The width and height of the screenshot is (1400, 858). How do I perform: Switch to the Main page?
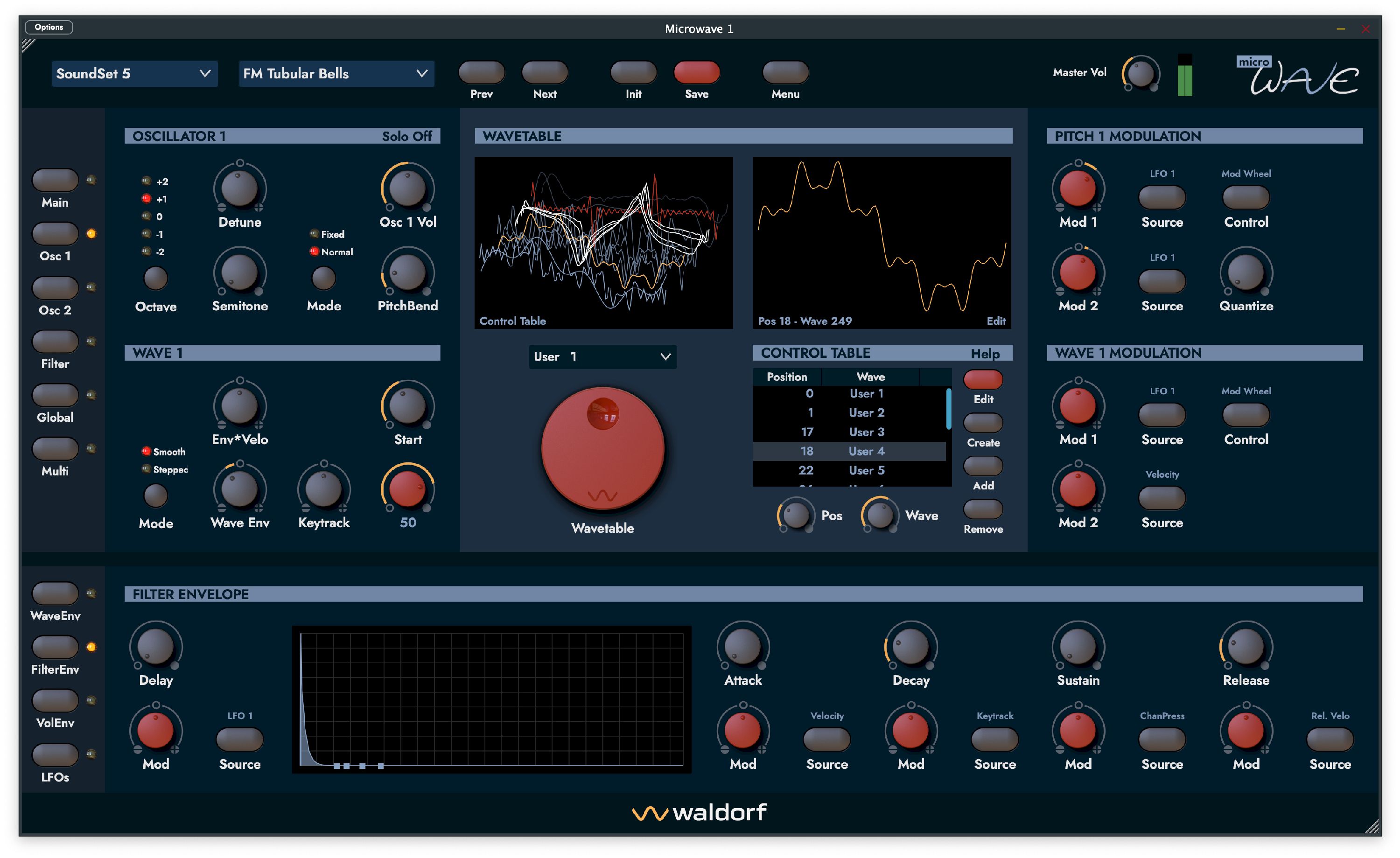pos(55,180)
